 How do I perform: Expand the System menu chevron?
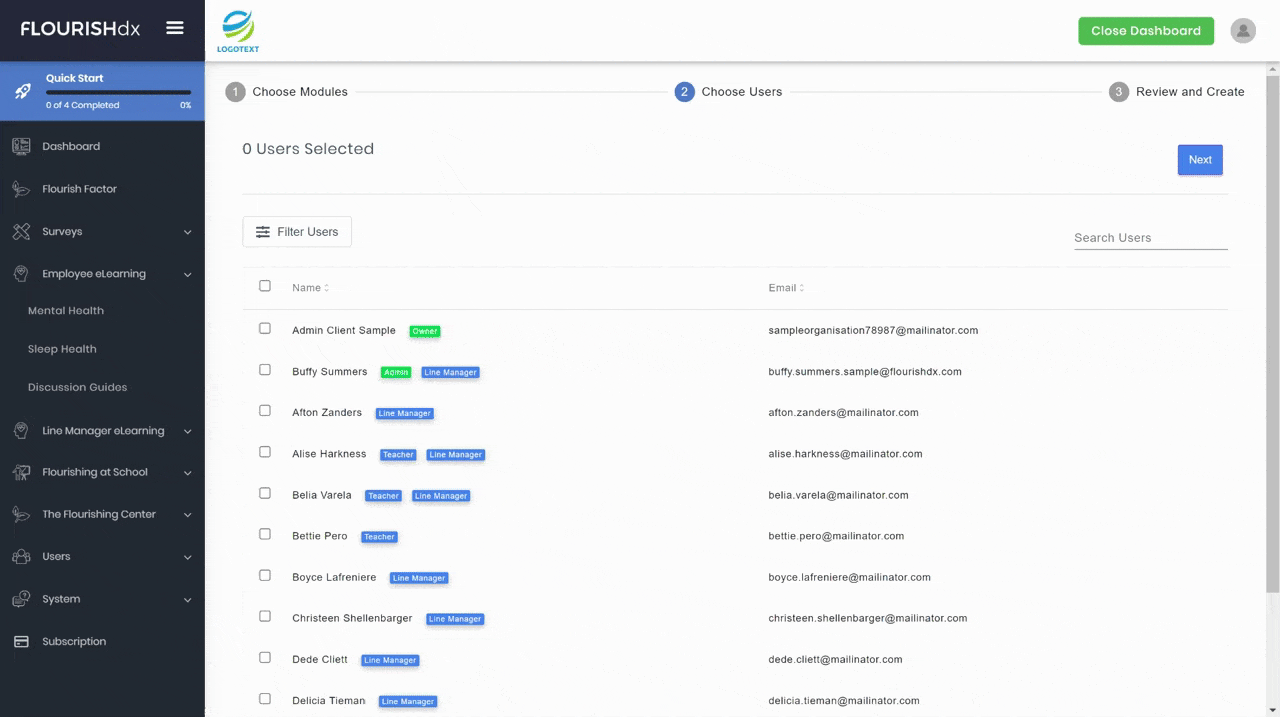pos(187,600)
